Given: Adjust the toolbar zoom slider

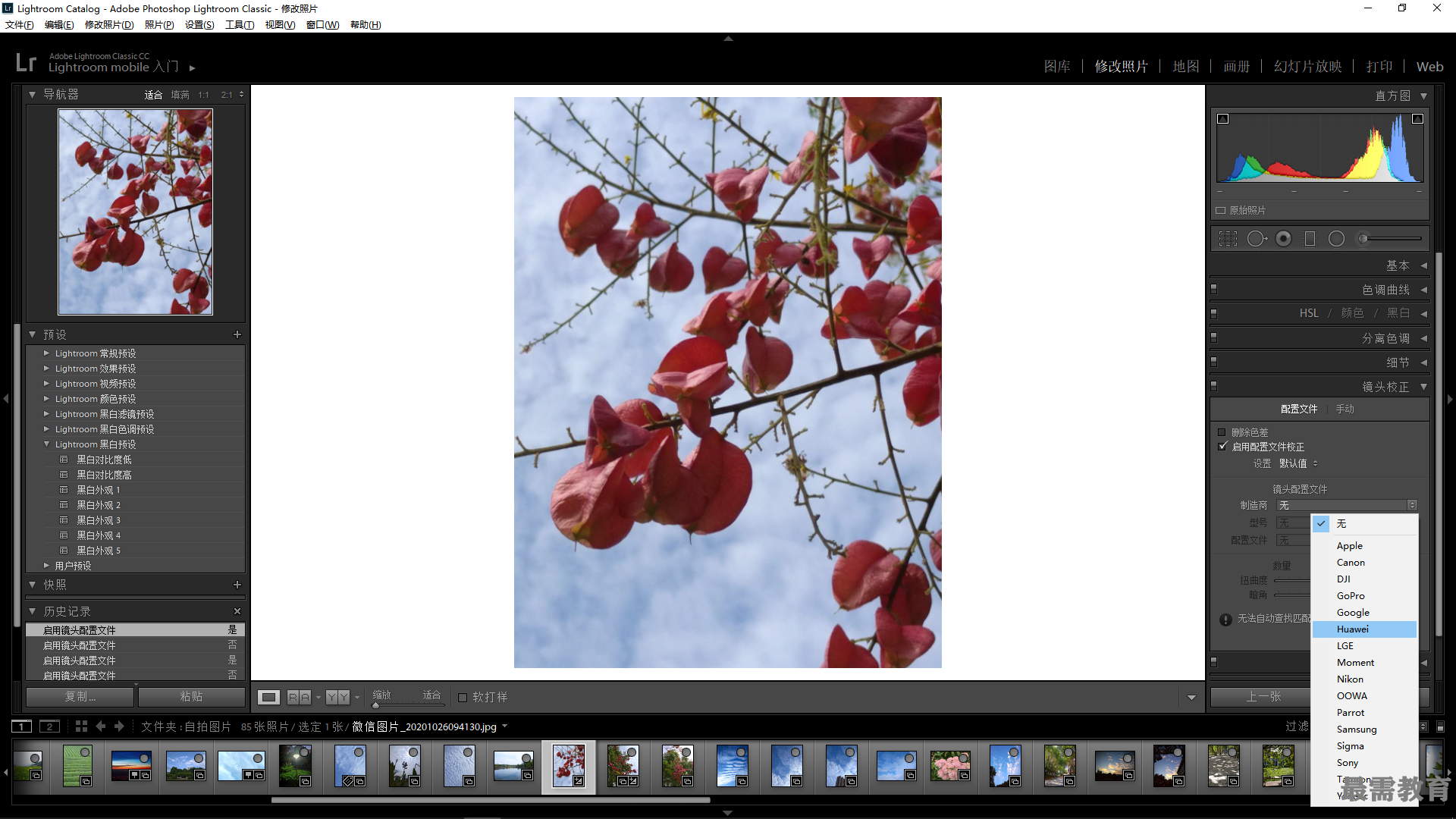Looking at the screenshot, I should tap(407, 705).
